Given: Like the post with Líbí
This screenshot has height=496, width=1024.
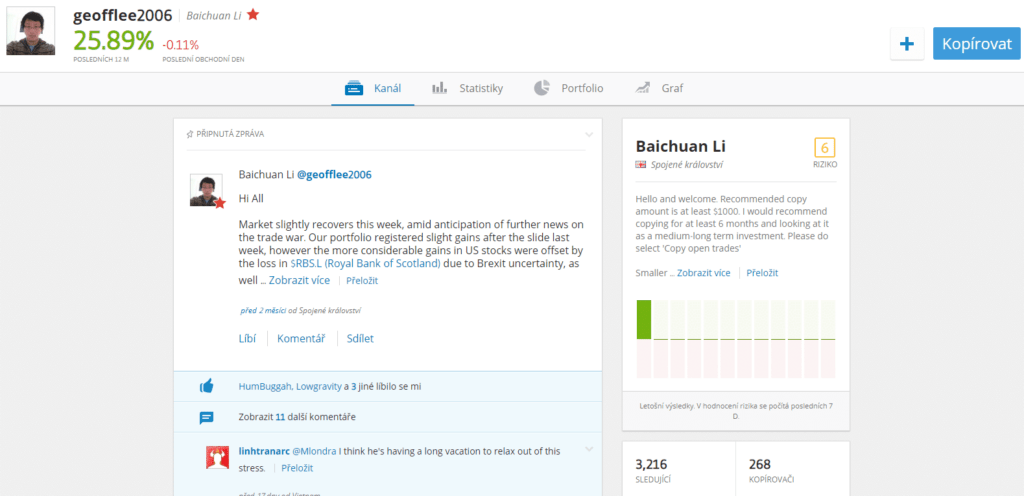Looking at the screenshot, I should coord(247,338).
